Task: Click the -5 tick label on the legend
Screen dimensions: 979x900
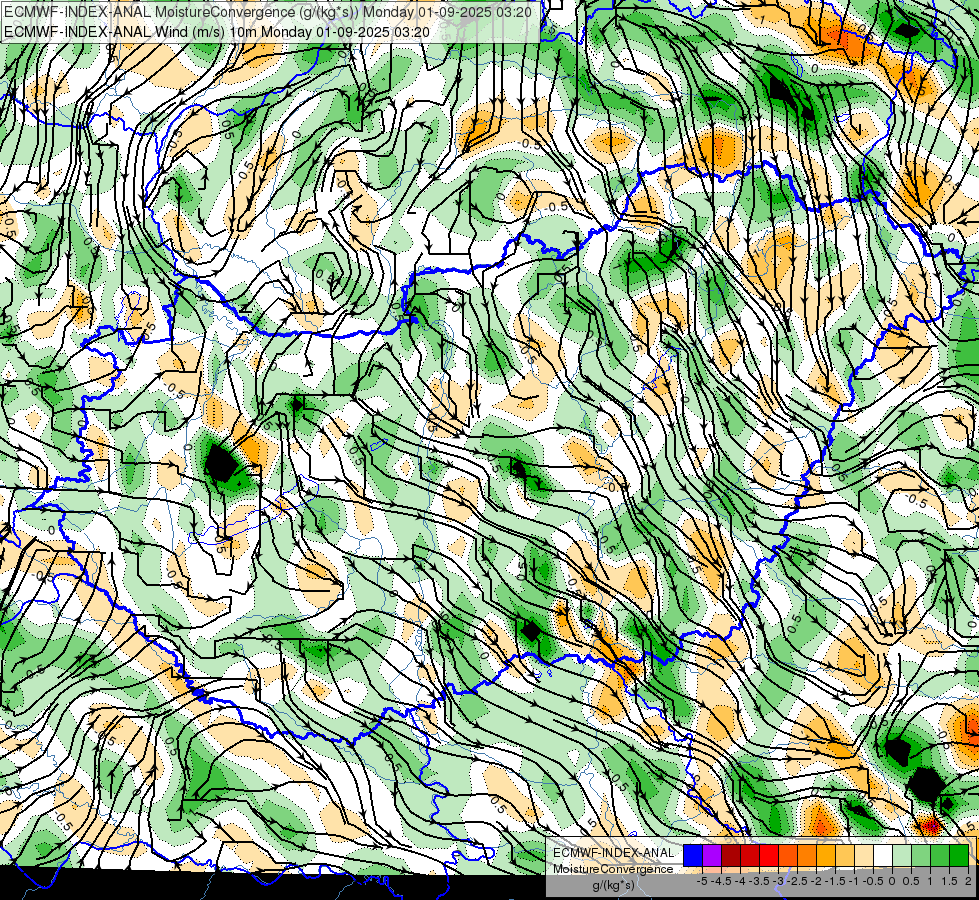Action: (x=702, y=881)
